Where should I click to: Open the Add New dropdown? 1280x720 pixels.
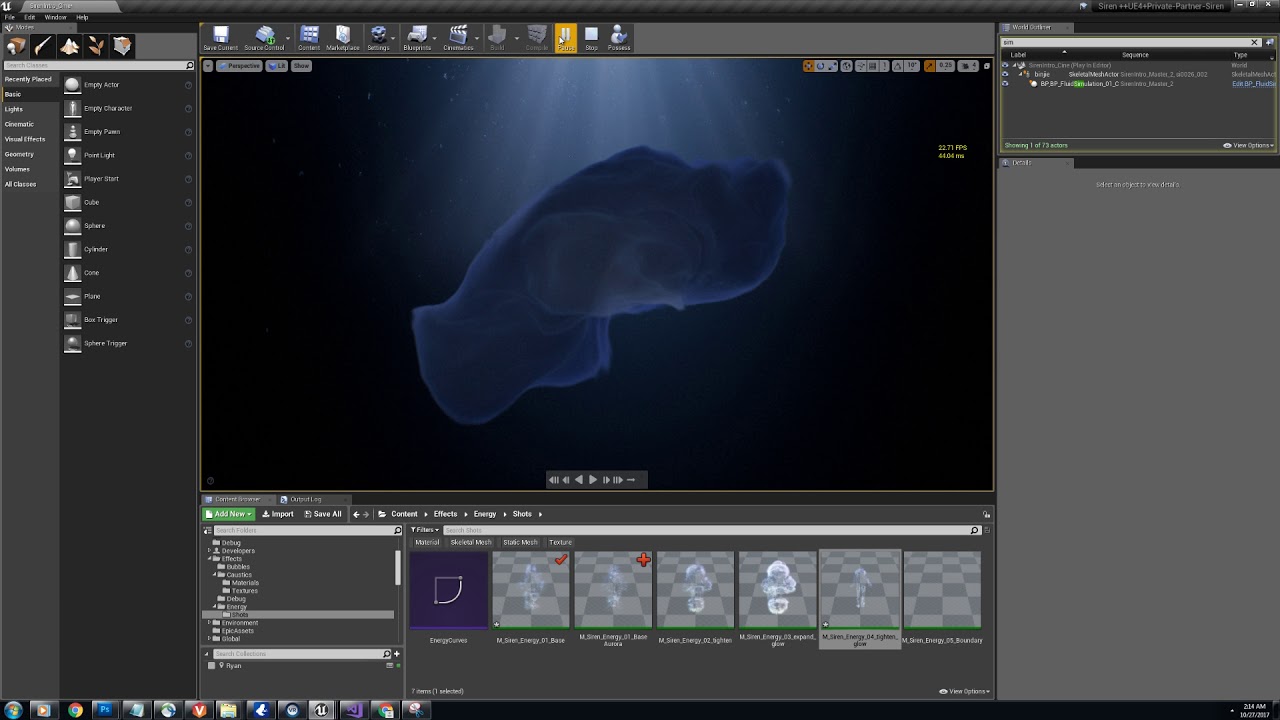pos(229,514)
